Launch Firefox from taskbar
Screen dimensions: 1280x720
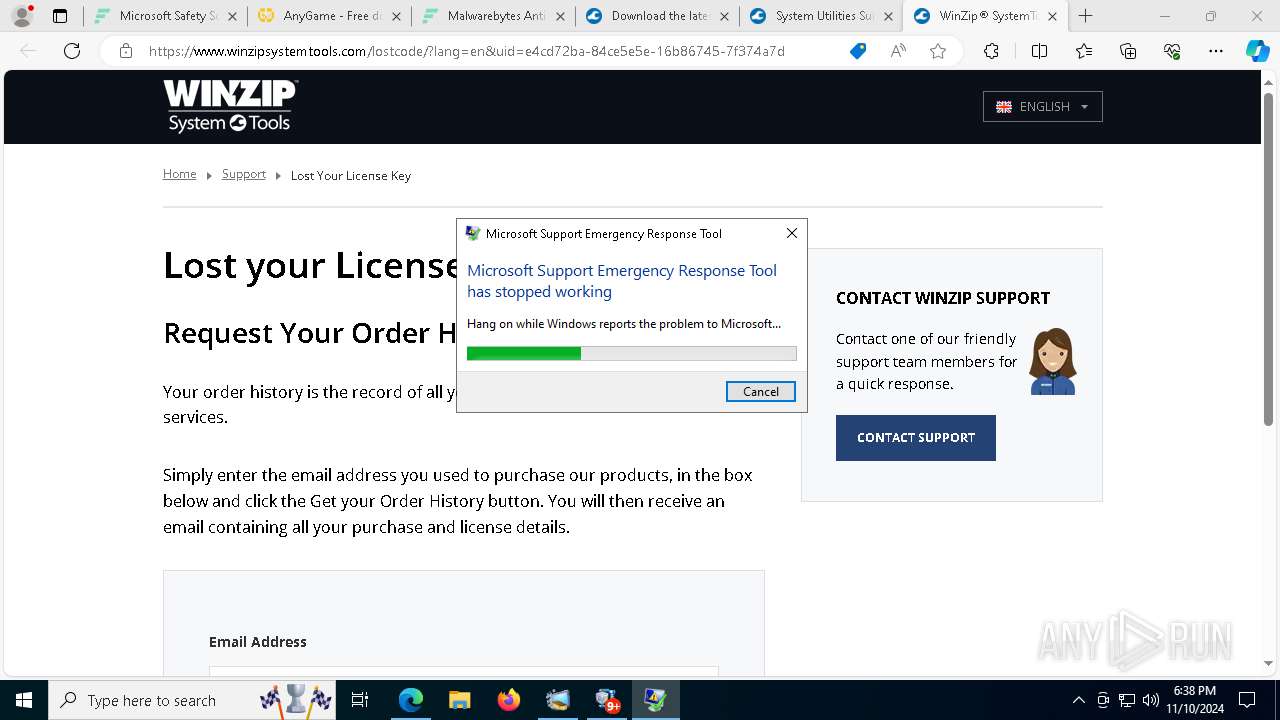tap(508, 700)
